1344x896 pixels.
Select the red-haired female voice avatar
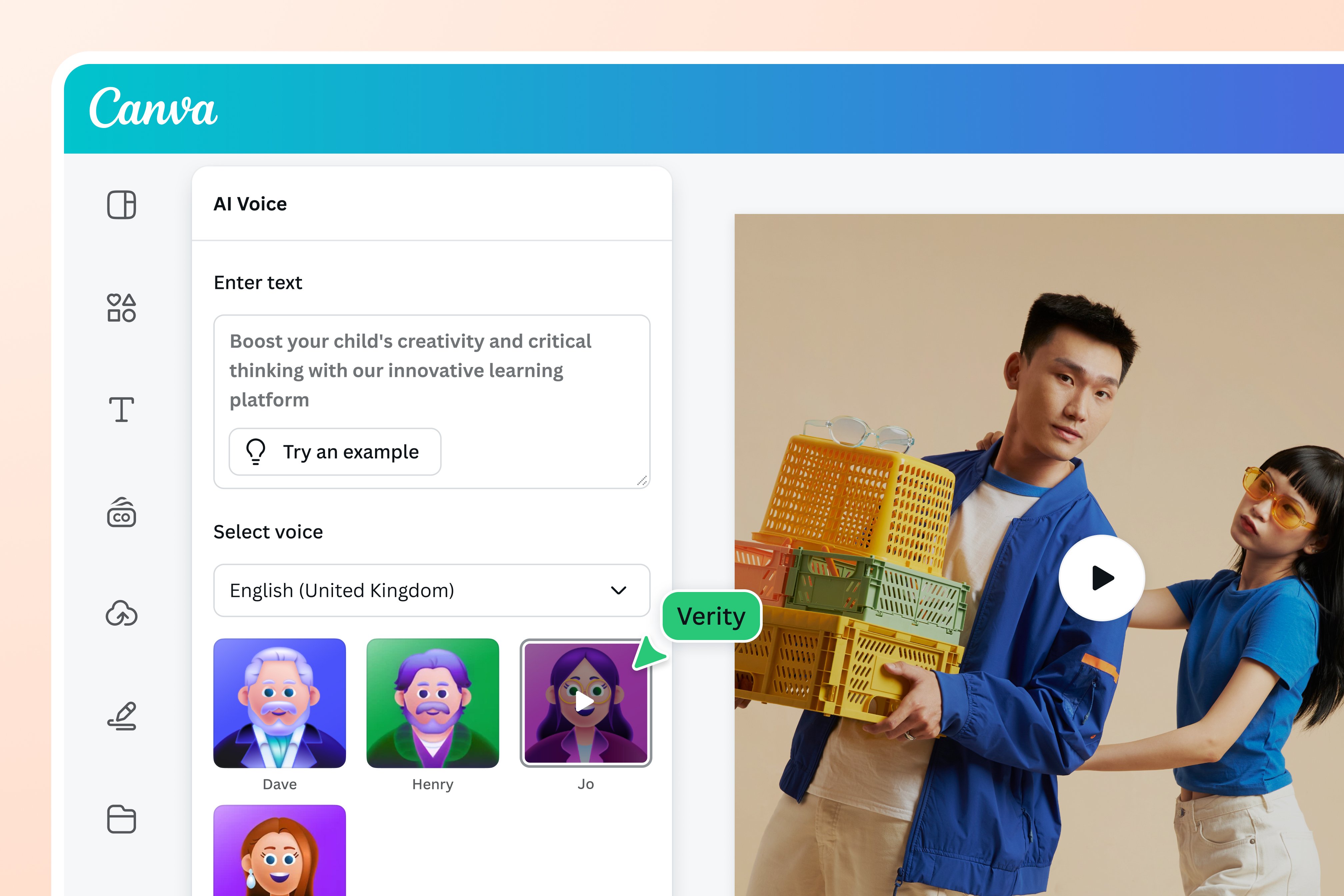(x=279, y=851)
